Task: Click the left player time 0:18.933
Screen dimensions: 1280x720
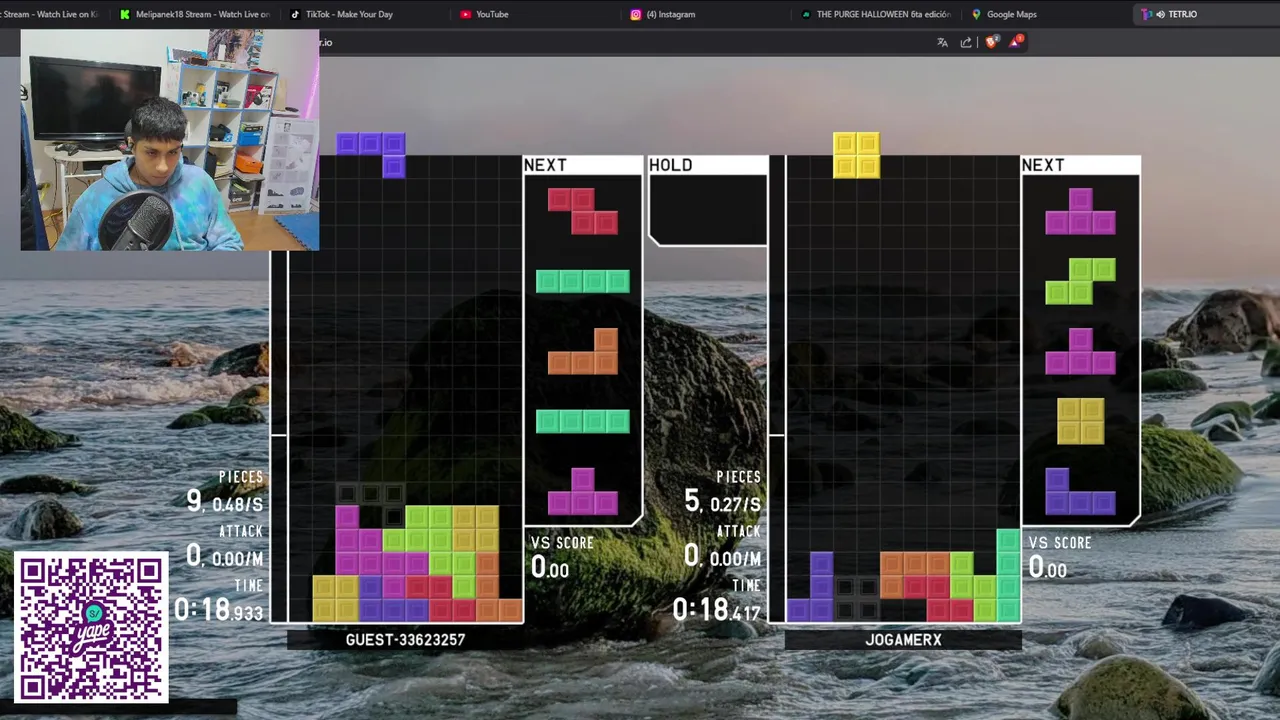Action: click(219, 609)
